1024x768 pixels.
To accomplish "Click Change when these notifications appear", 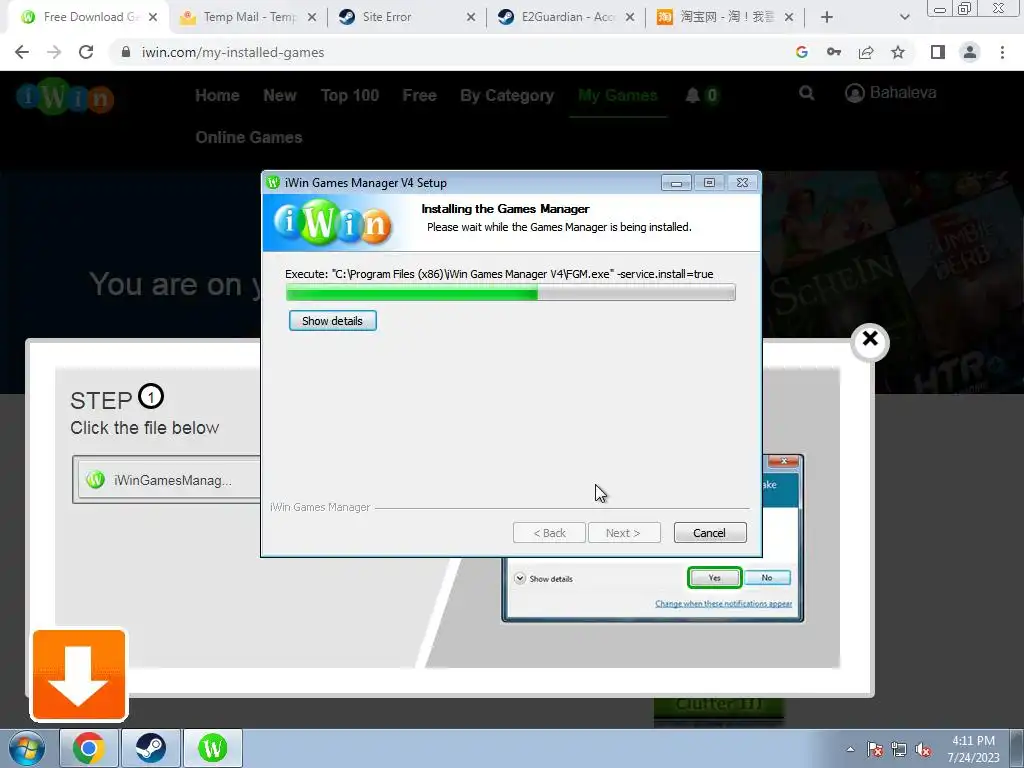I will pyautogui.click(x=723, y=603).
